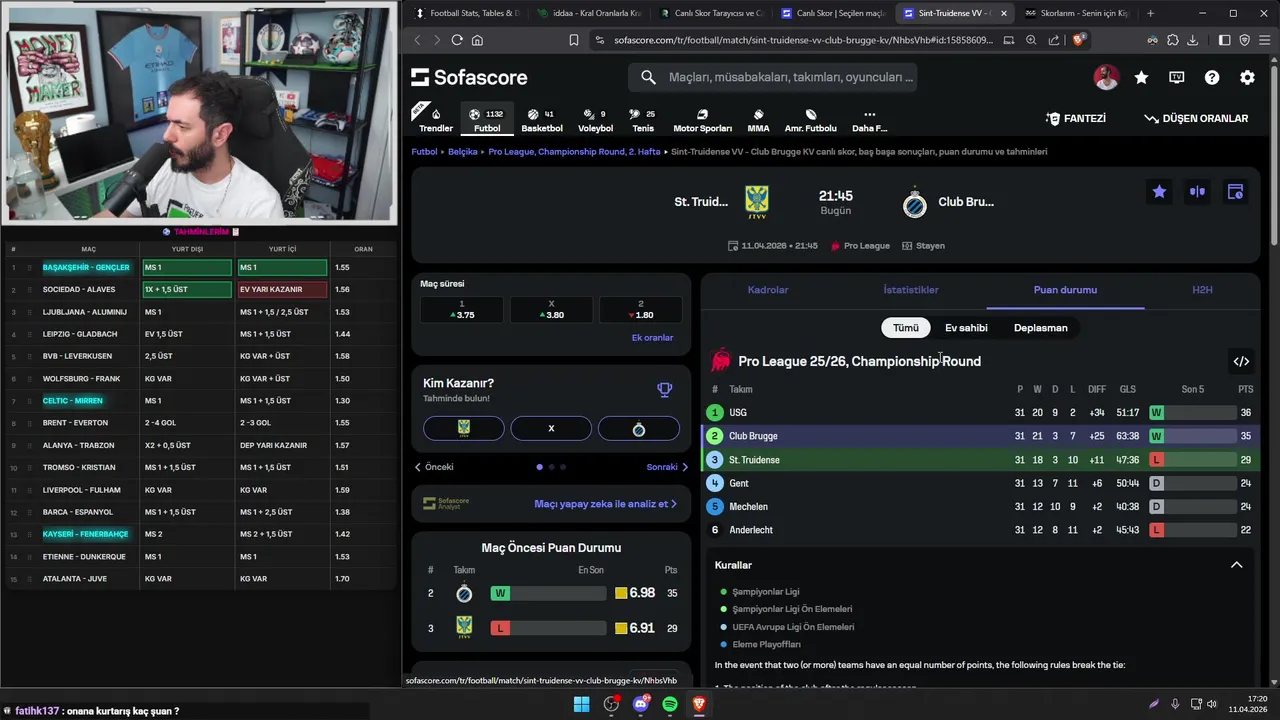Expand the Daha Fazla sports menu

click(x=869, y=119)
